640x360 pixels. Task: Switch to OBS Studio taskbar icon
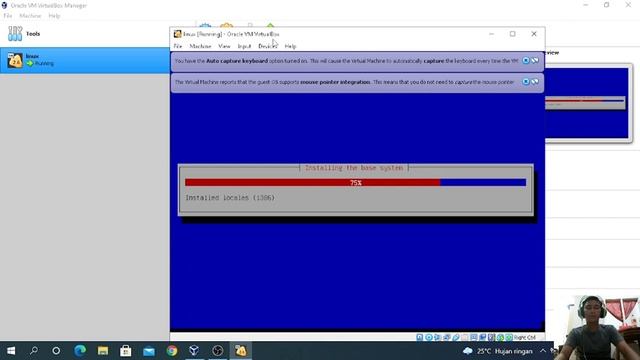click(x=218, y=351)
